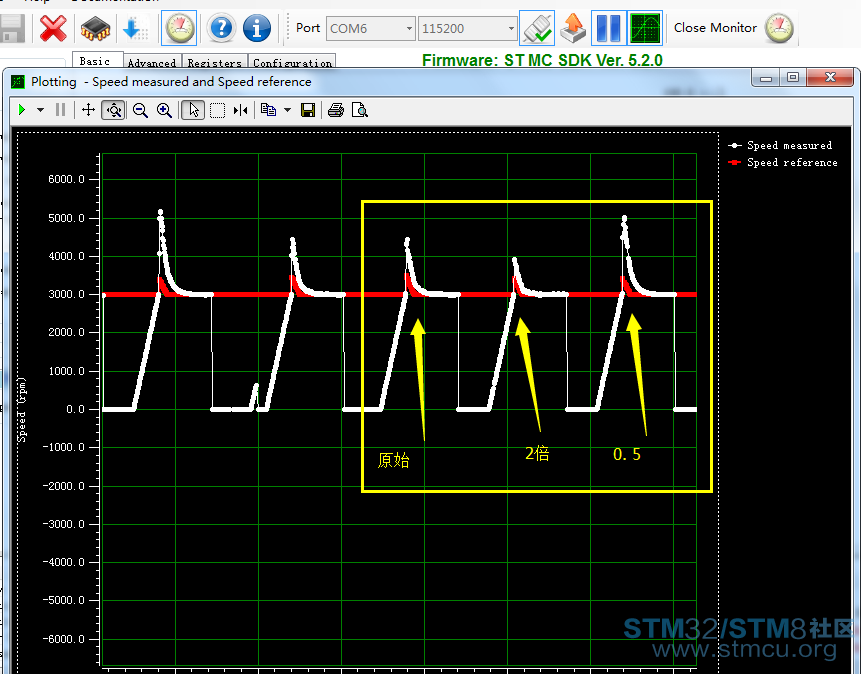
Task: Click the zoom out magnifier
Action: tap(140, 110)
